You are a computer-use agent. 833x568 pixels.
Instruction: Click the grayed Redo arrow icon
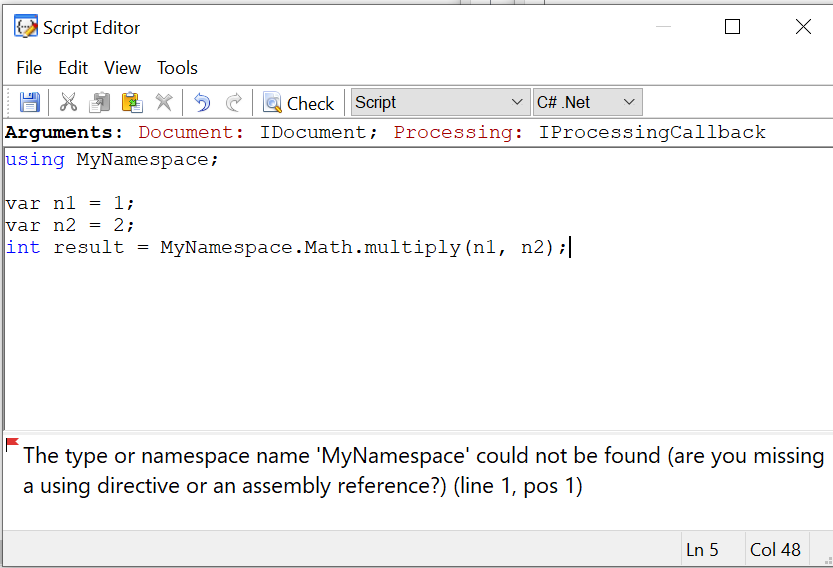(x=234, y=102)
